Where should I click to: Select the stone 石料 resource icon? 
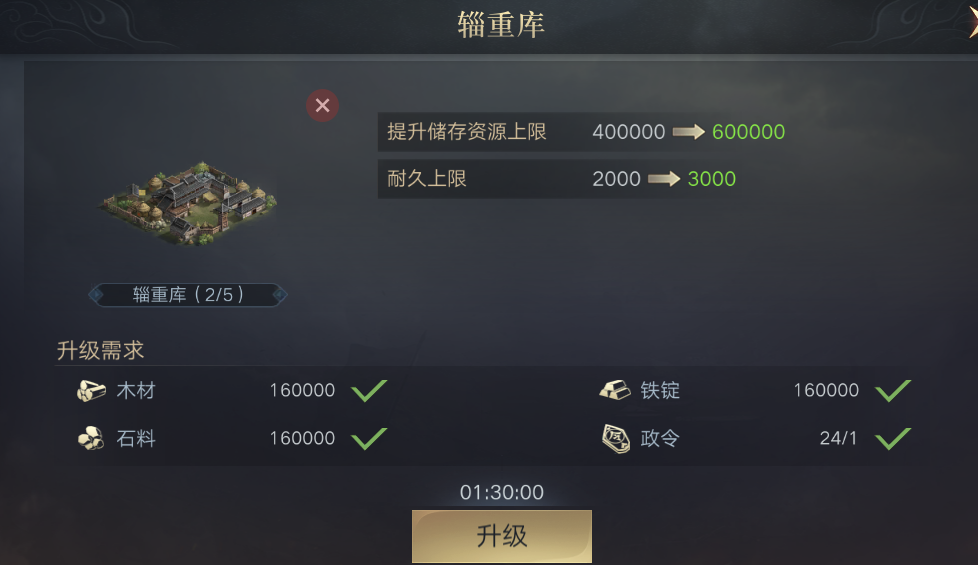pyautogui.click(x=91, y=438)
